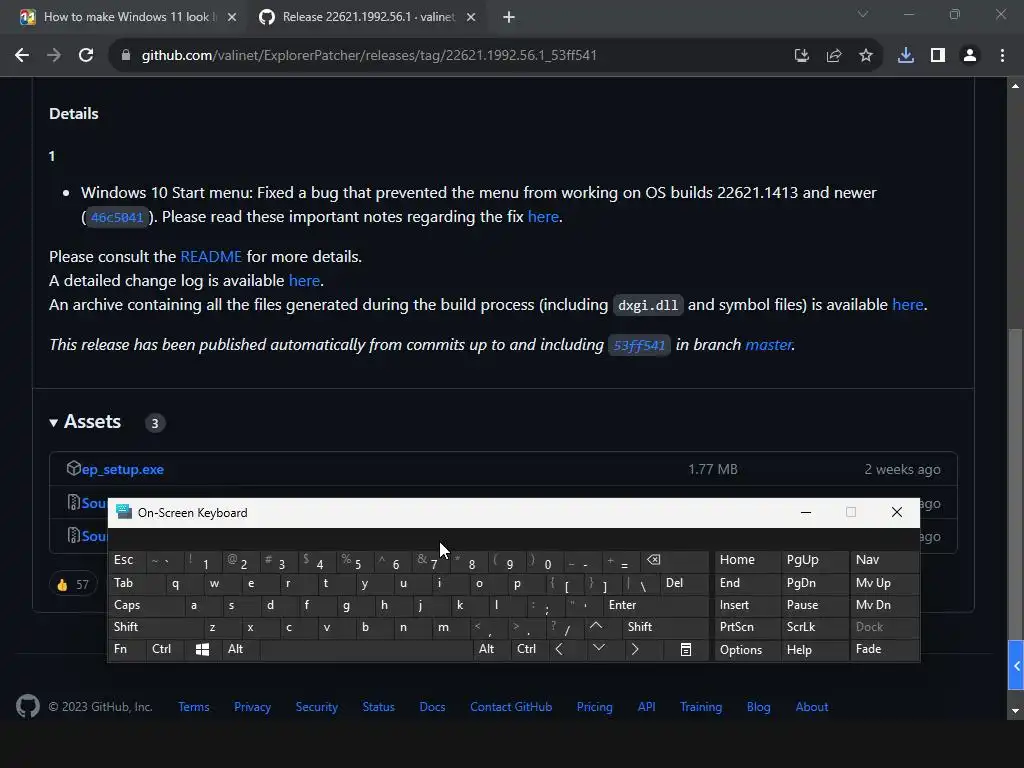This screenshot has width=1024, height=768.
Task: Open the detailed change log 'here' link
Action: coord(304,281)
